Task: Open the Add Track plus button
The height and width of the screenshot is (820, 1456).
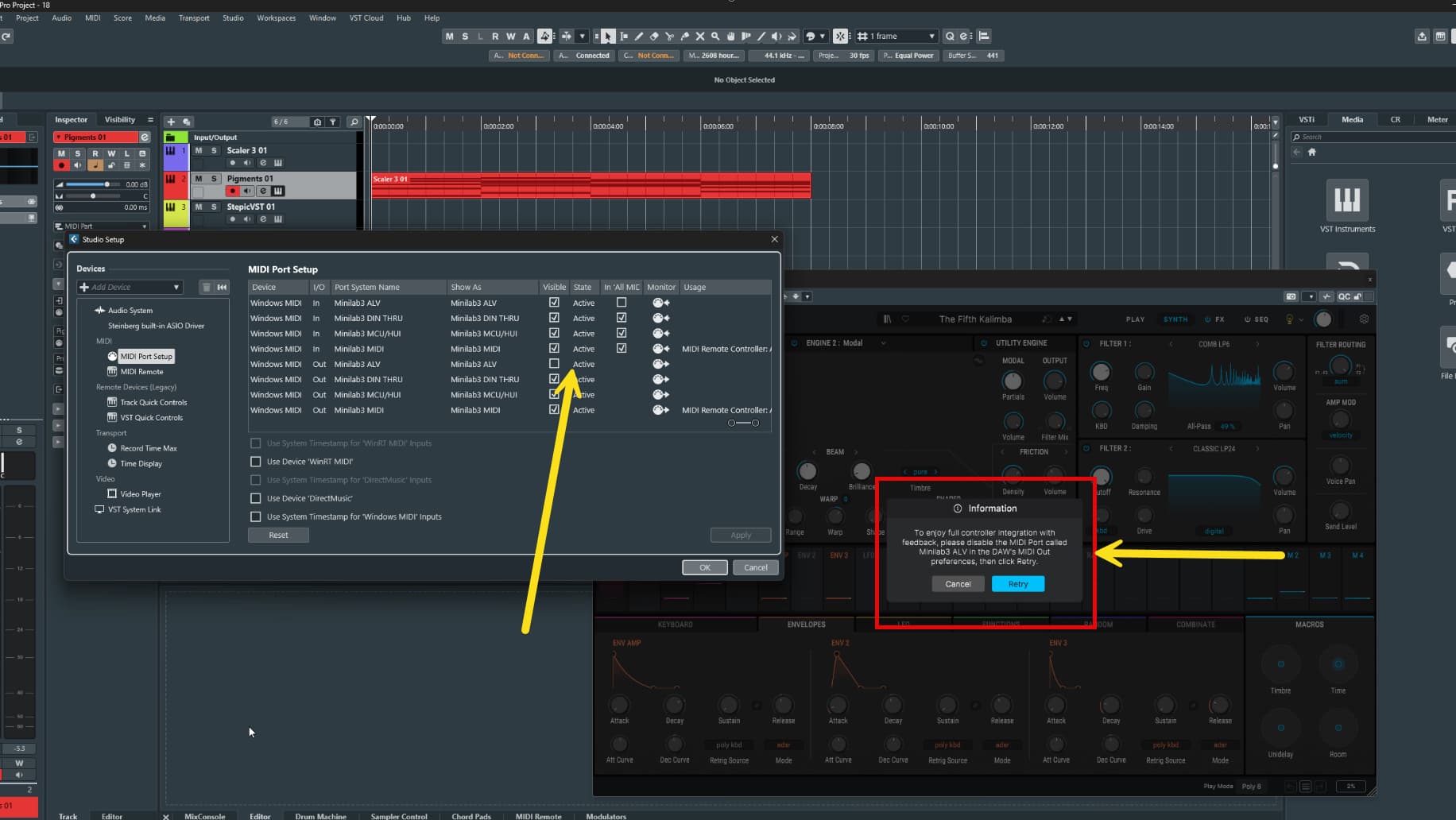Action: pos(171,122)
